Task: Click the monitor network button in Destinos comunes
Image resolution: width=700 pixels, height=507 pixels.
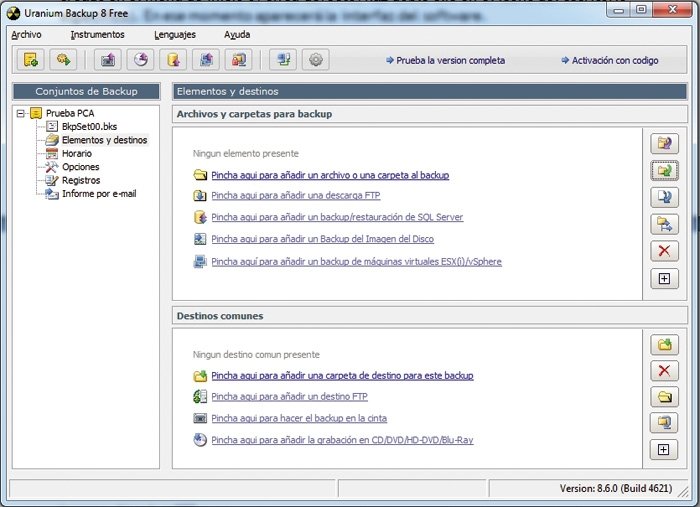Action: click(x=664, y=423)
